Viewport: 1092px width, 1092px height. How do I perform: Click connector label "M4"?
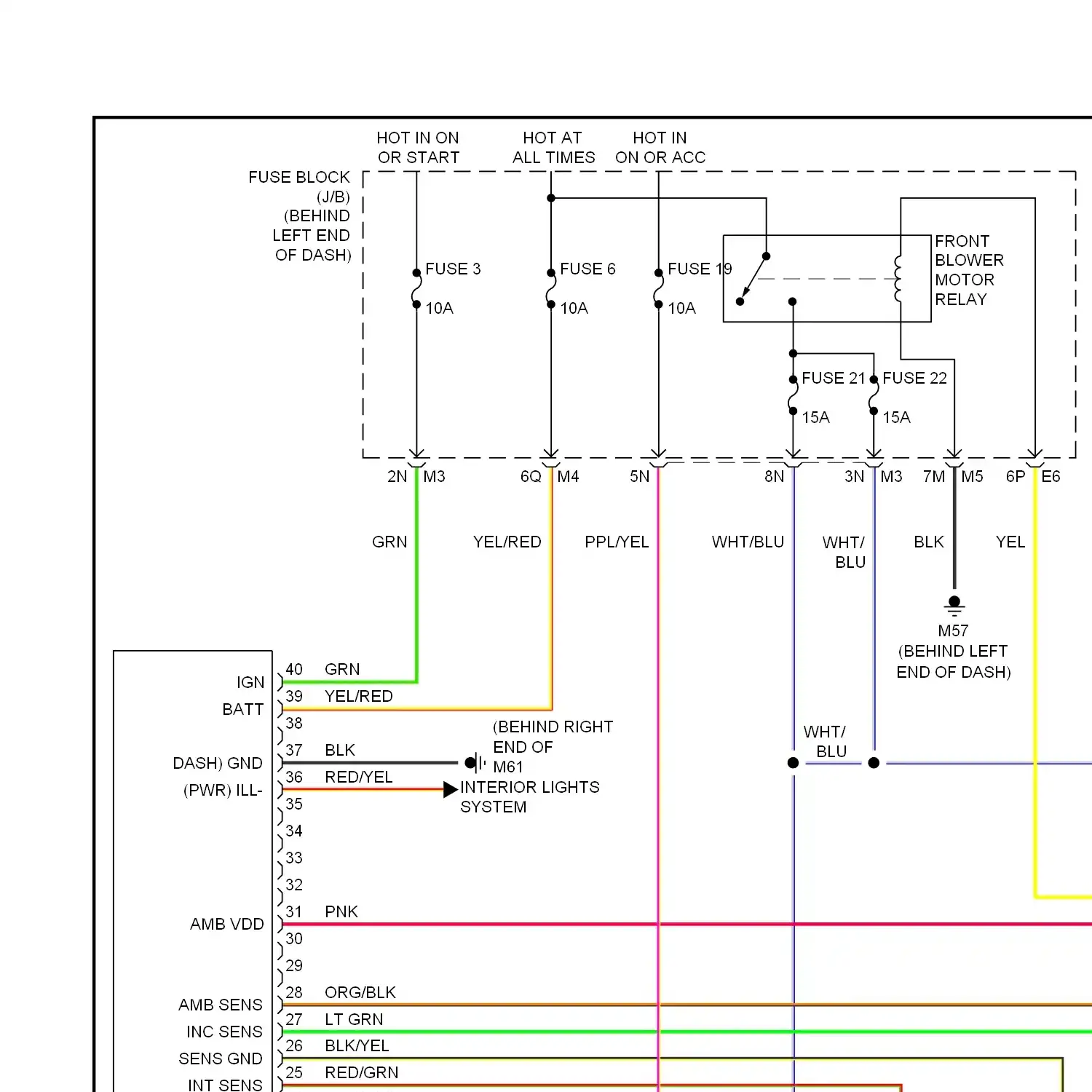click(568, 477)
